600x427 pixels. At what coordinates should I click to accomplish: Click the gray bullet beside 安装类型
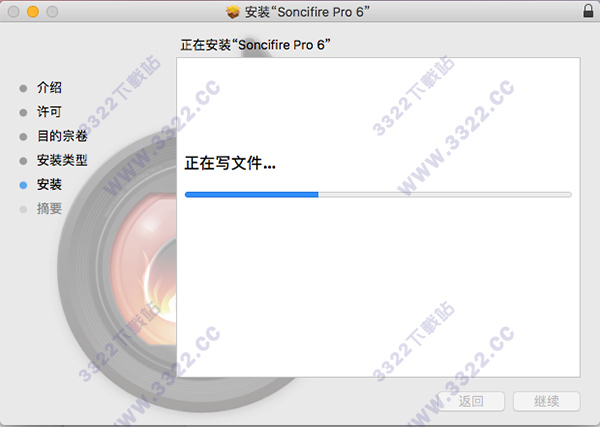pos(23,161)
